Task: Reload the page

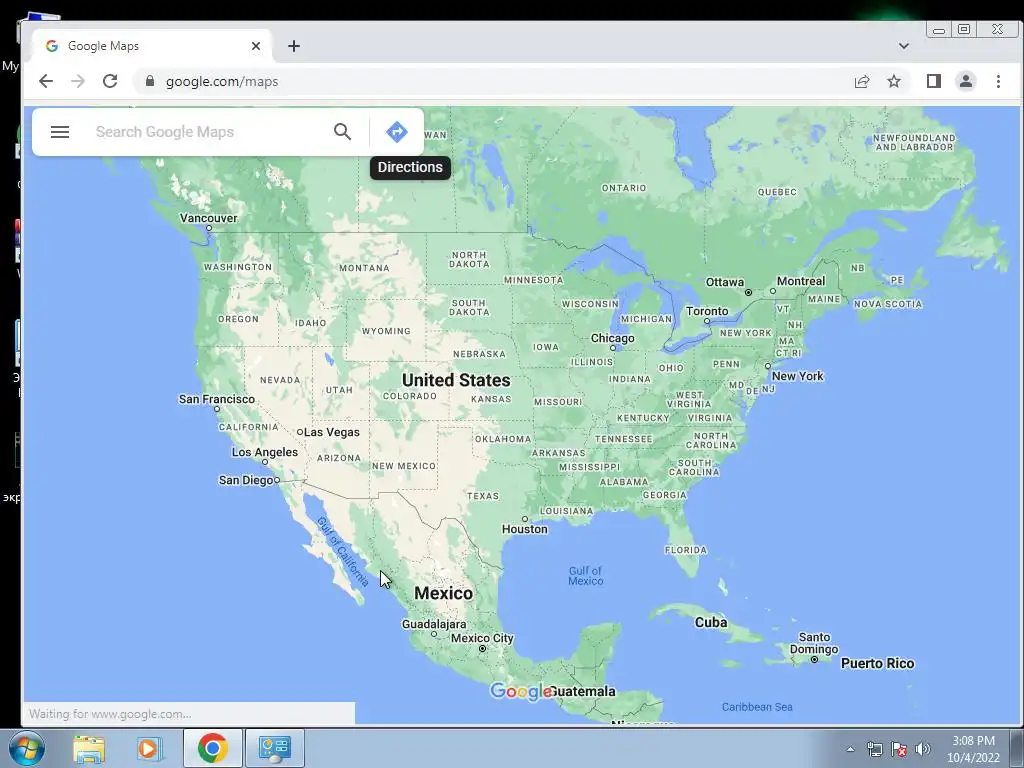Action: (110, 81)
